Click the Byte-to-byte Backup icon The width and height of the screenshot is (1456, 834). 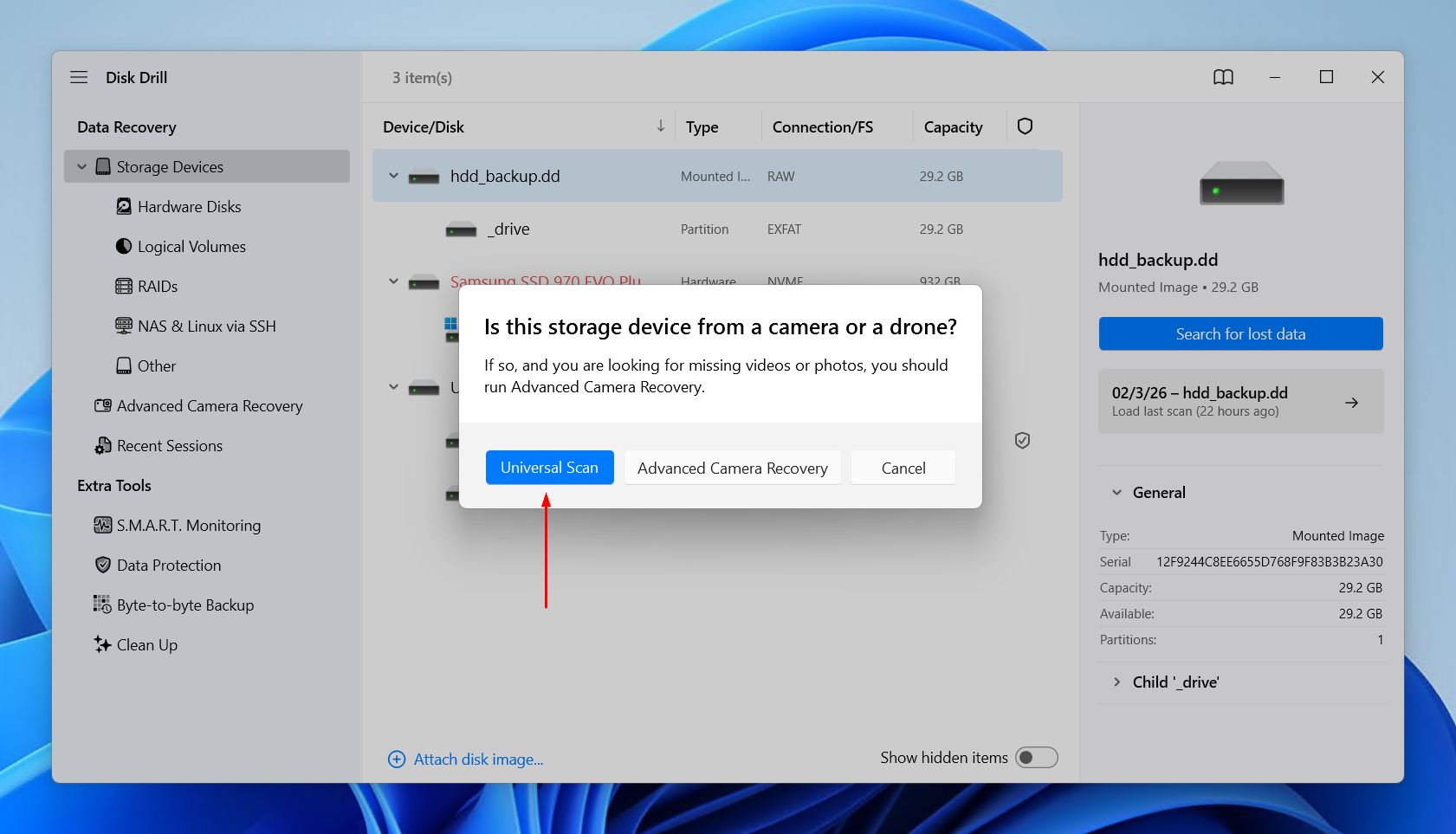[x=102, y=604]
